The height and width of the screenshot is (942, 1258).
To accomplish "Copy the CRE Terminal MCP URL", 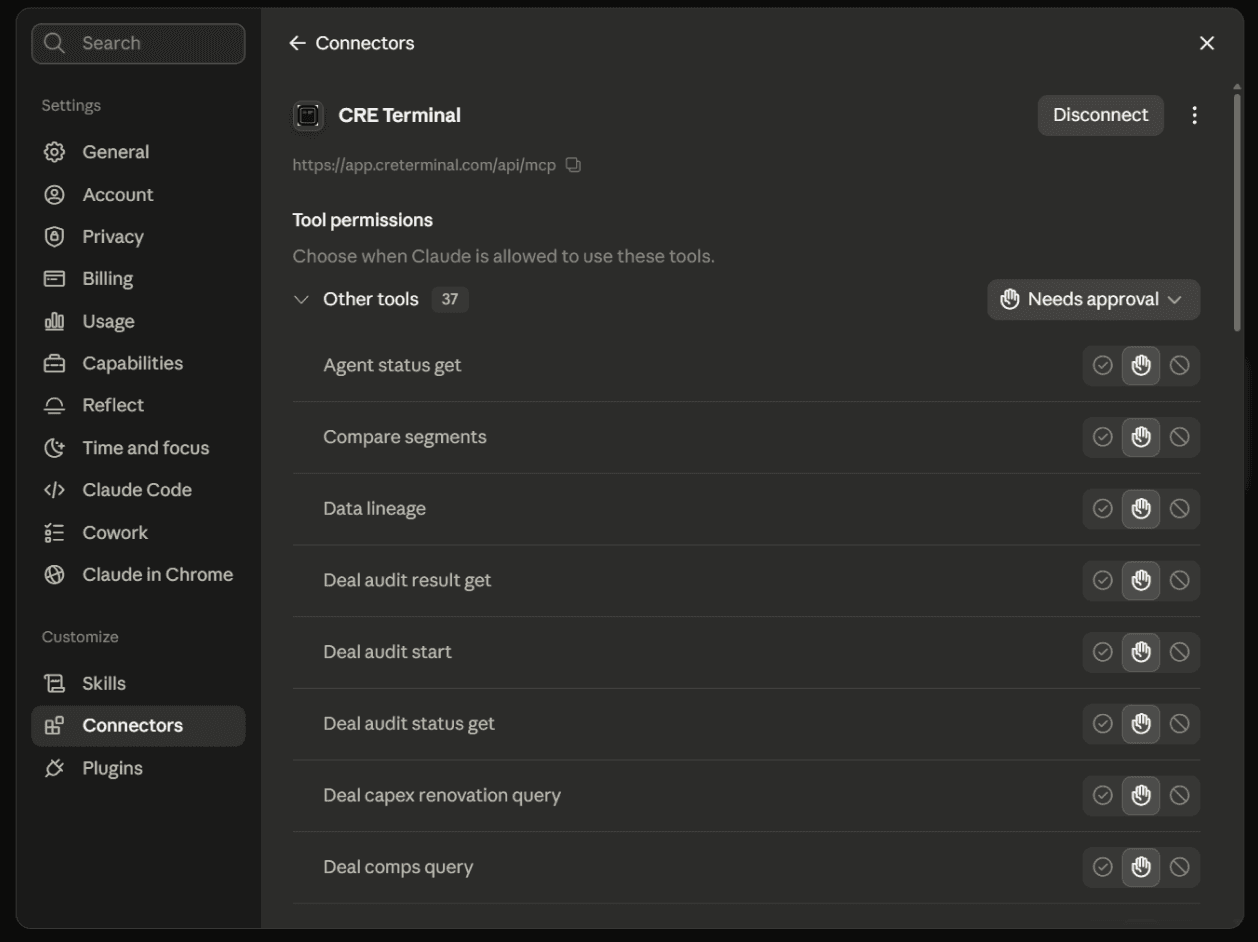I will click(x=573, y=165).
